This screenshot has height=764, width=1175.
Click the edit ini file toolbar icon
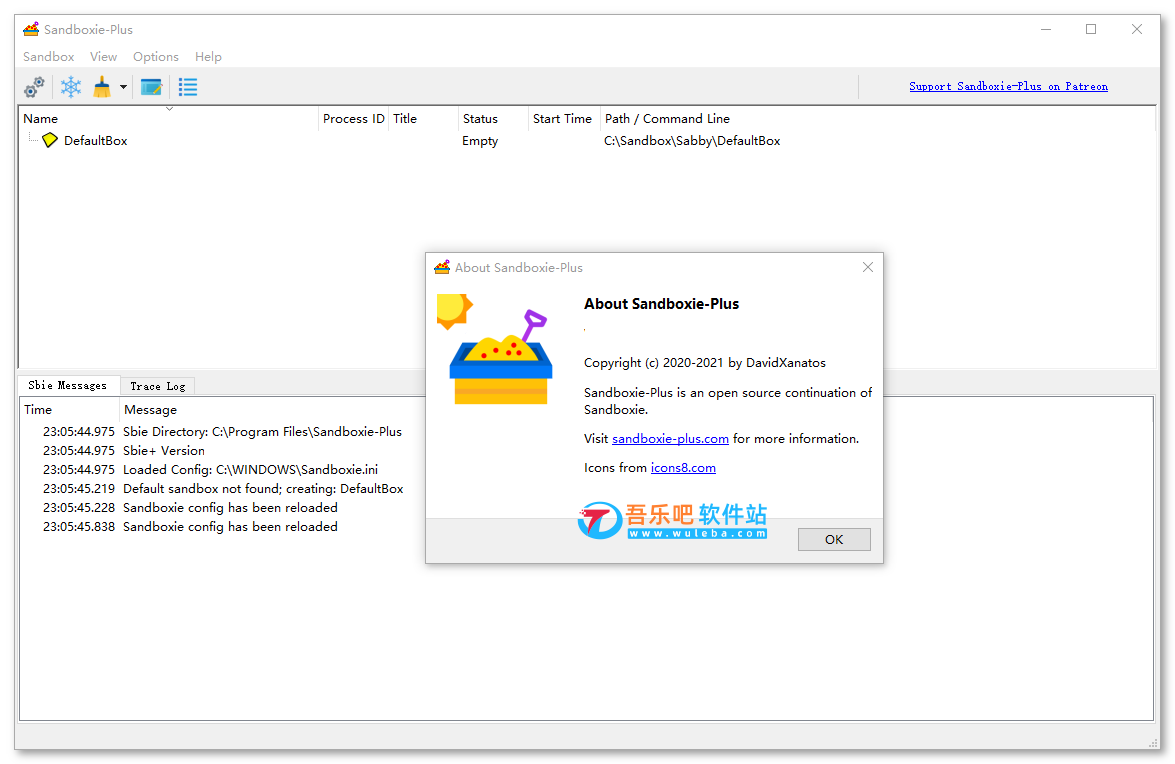[x=151, y=87]
